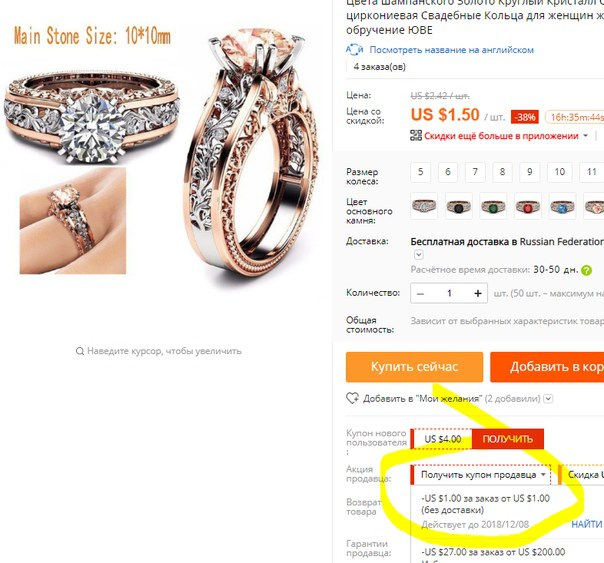Click the heart icon to add to wishlist
The width and height of the screenshot is (604, 563).
pos(352,398)
